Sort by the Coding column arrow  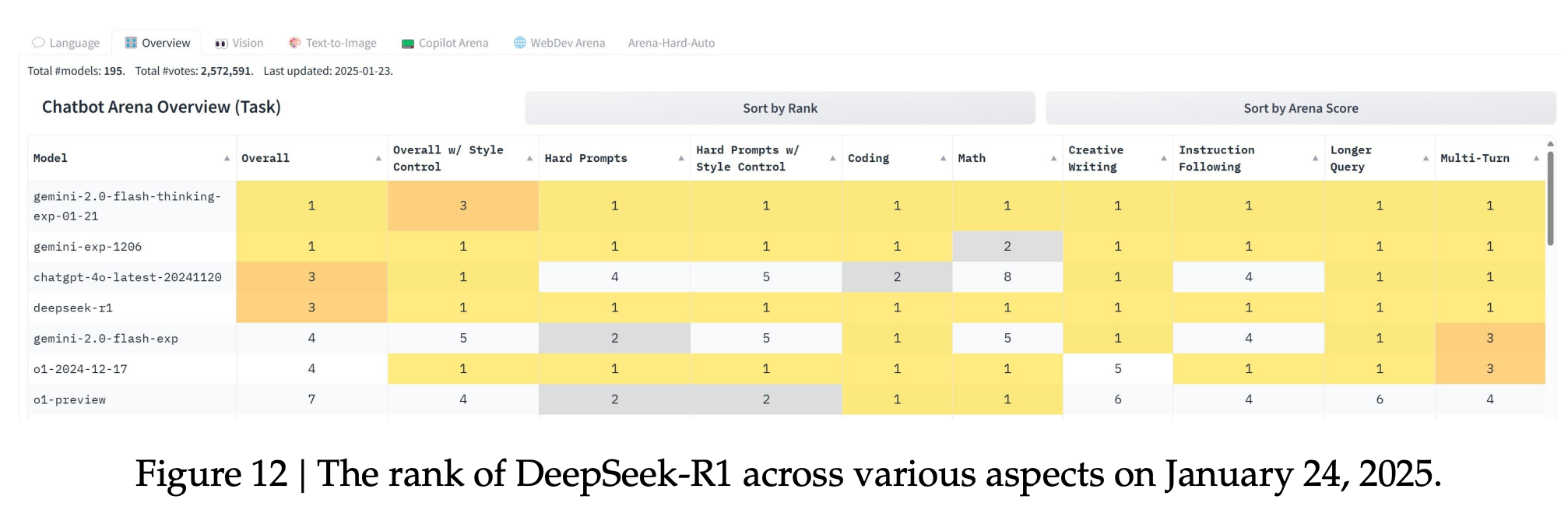click(x=943, y=158)
